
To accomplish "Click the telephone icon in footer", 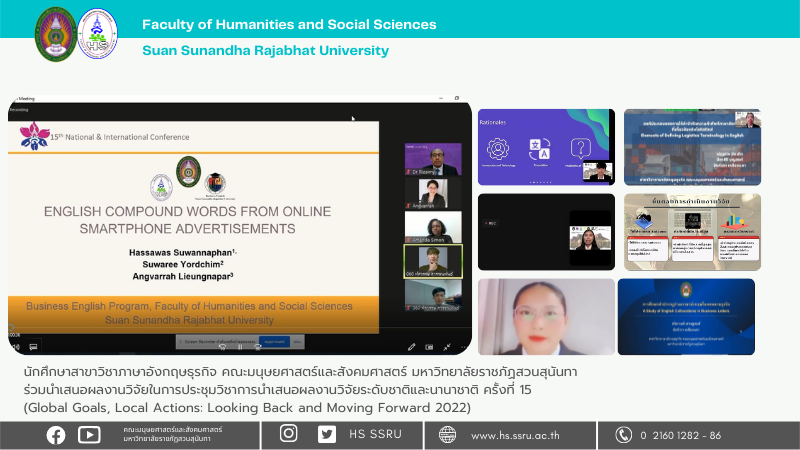I will pyautogui.click(x=624, y=434).
